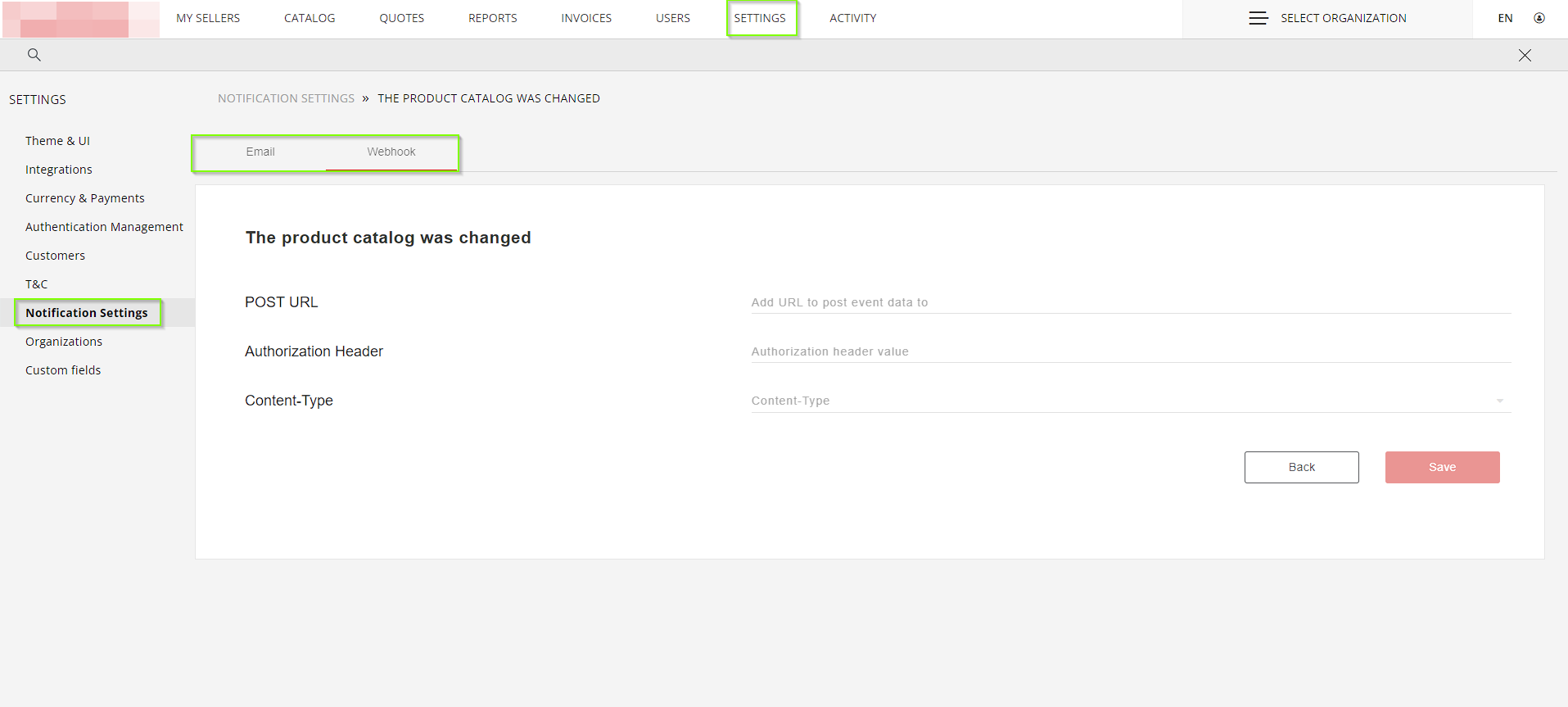Switch to the Webhook tab
The height and width of the screenshot is (707, 1568).
(x=391, y=152)
